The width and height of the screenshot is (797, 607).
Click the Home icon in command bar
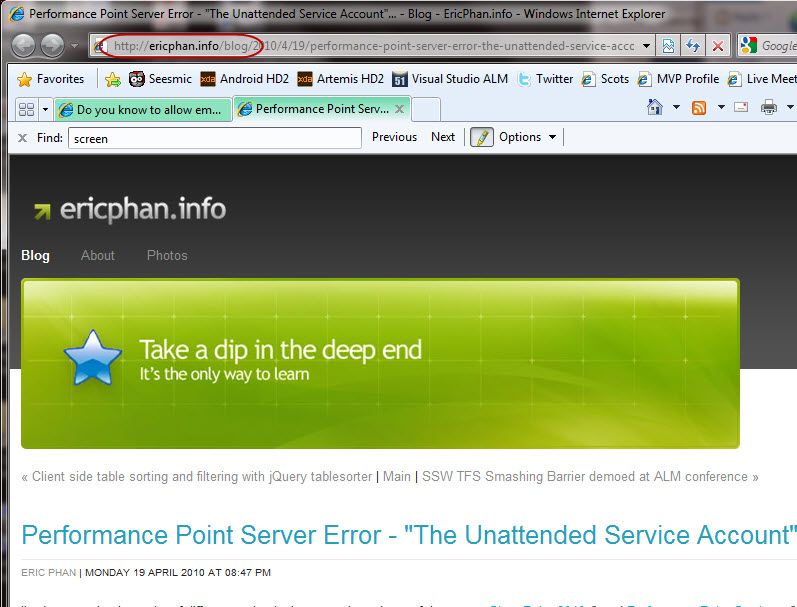coord(656,108)
